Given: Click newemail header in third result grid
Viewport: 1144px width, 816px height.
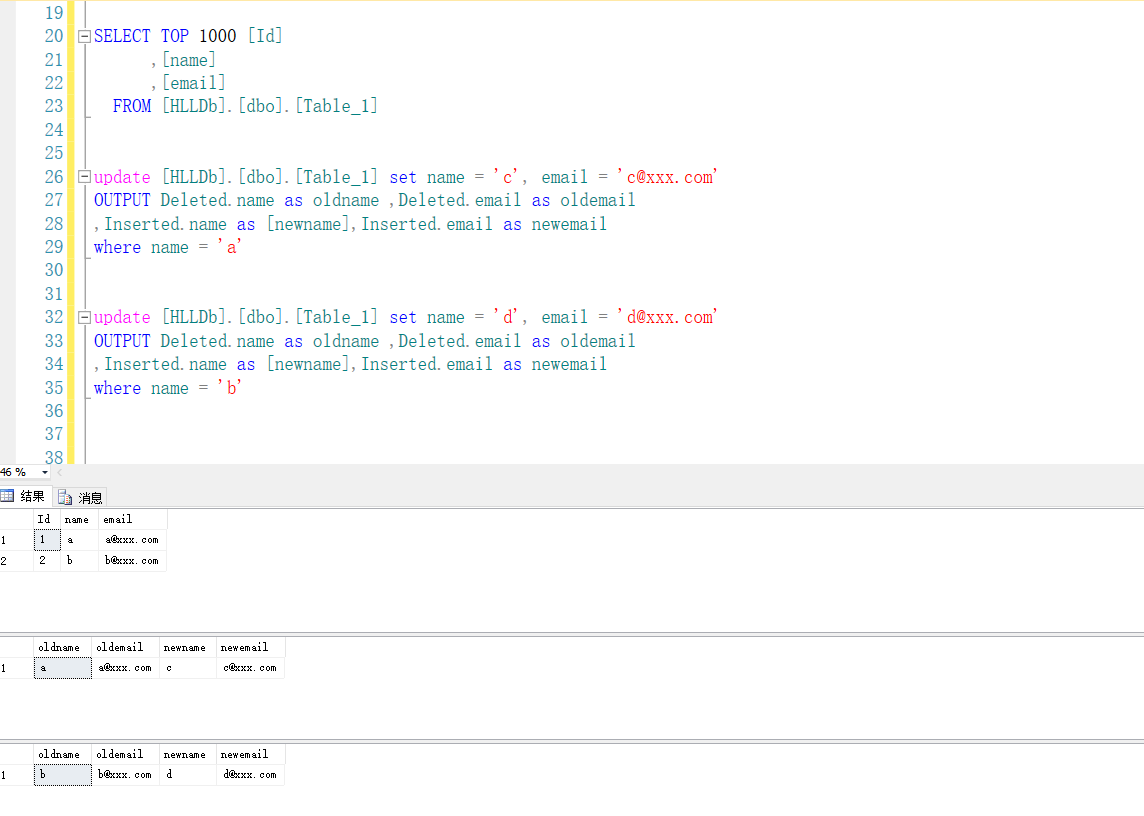Looking at the screenshot, I should tap(250, 754).
